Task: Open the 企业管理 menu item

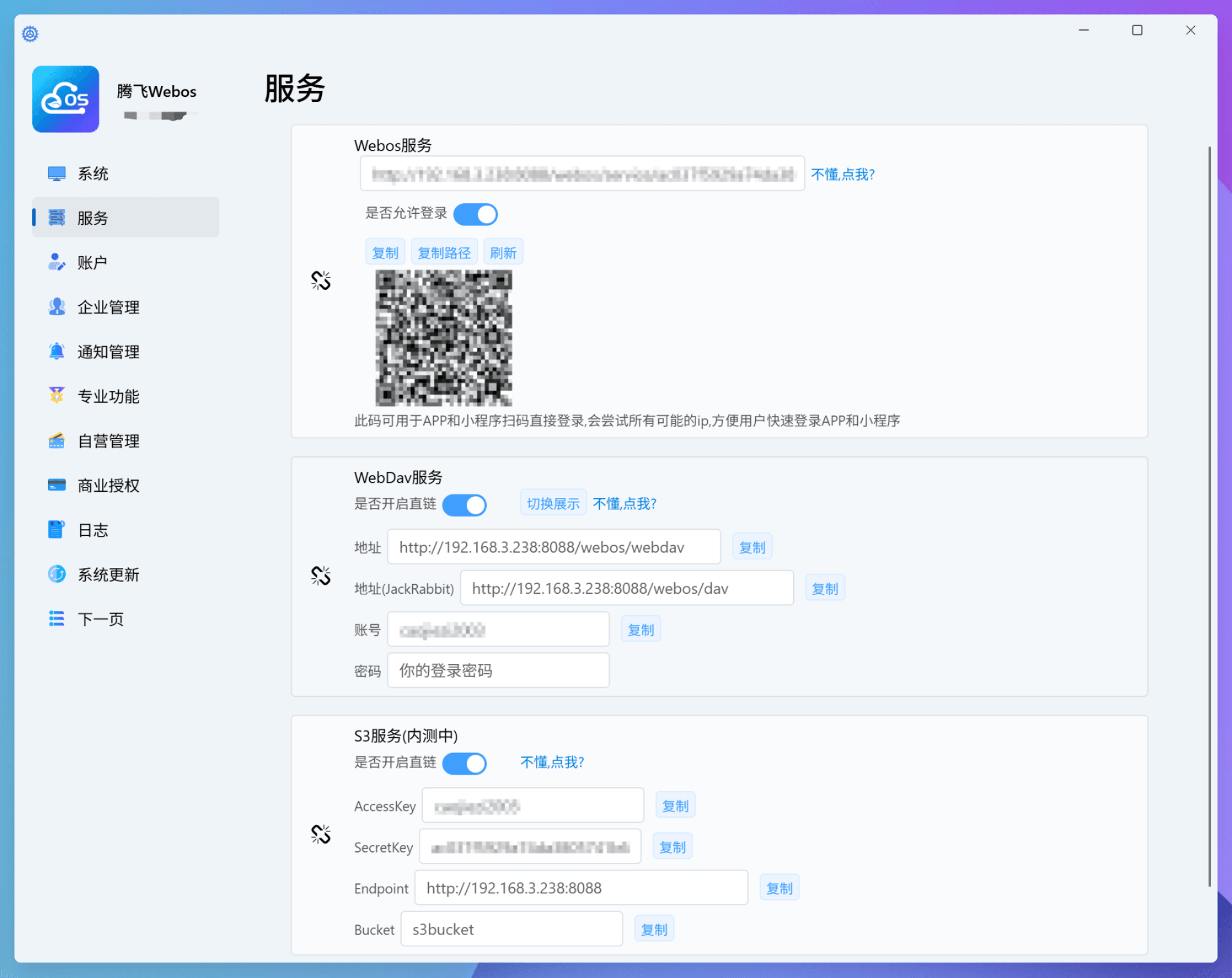Action: tap(108, 307)
